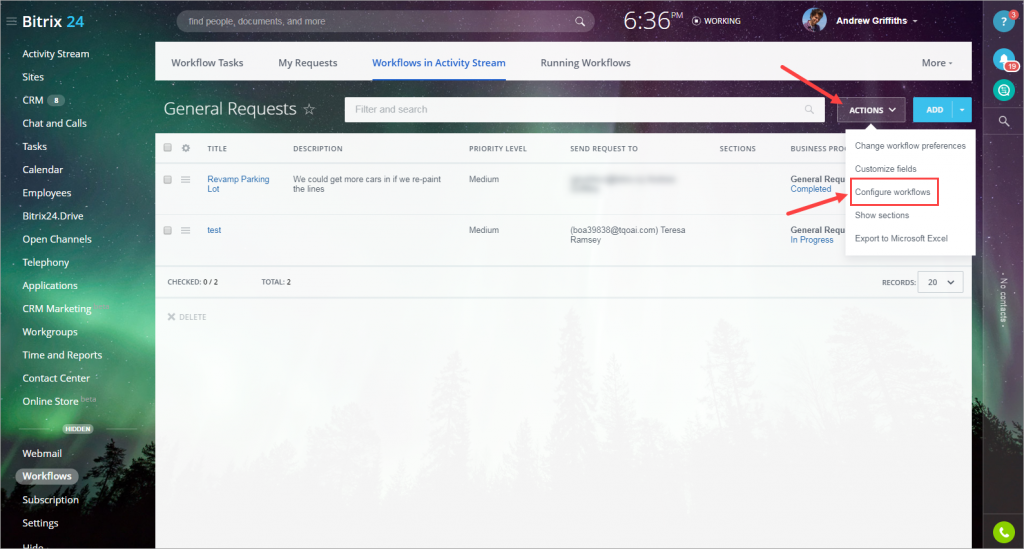Toggle the select-all checkbox in table header
Image resolution: width=1024 pixels, height=549 pixels.
(168, 148)
